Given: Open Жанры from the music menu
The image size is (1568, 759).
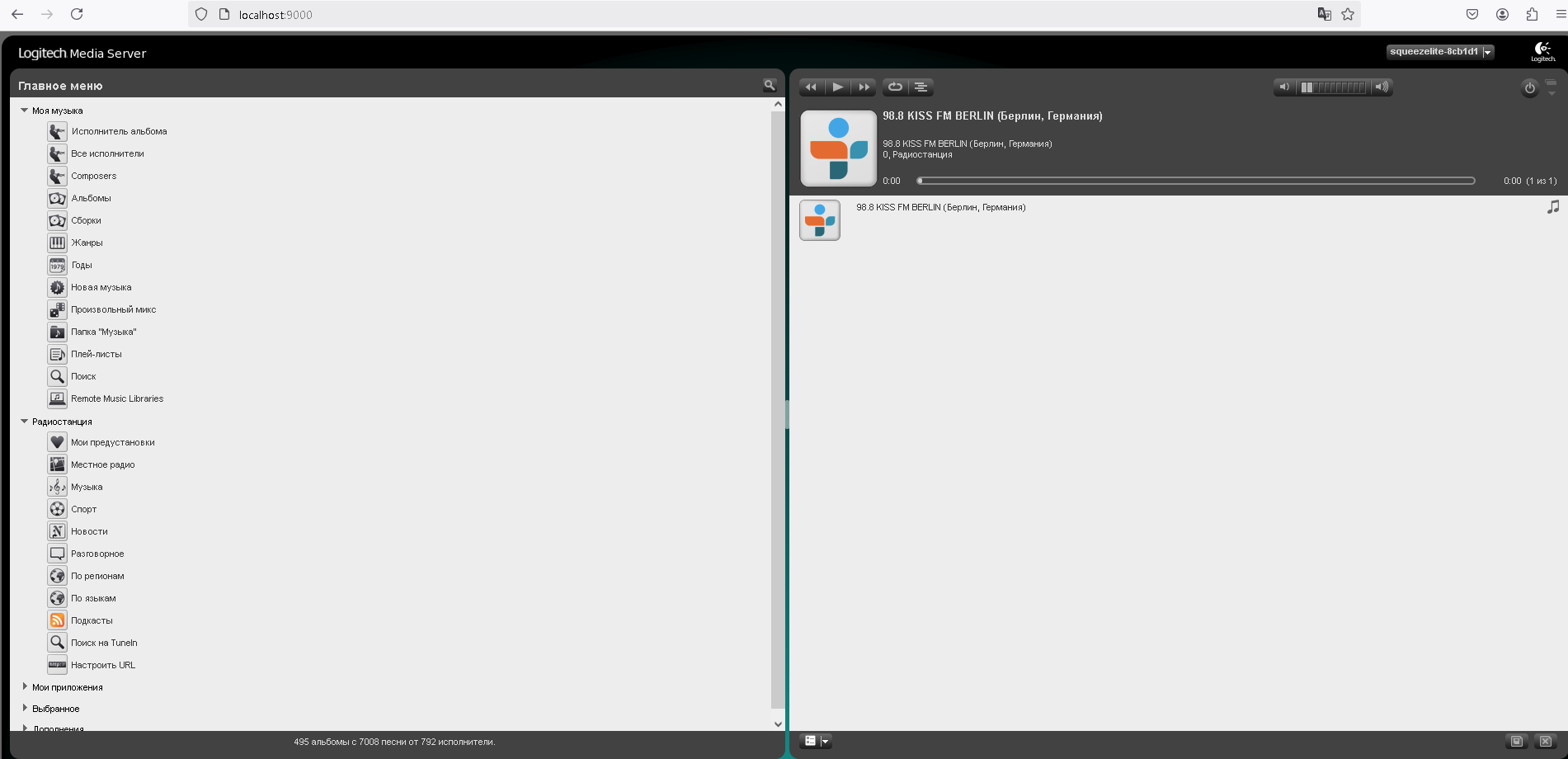Looking at the screenshot, I should 87,243.
